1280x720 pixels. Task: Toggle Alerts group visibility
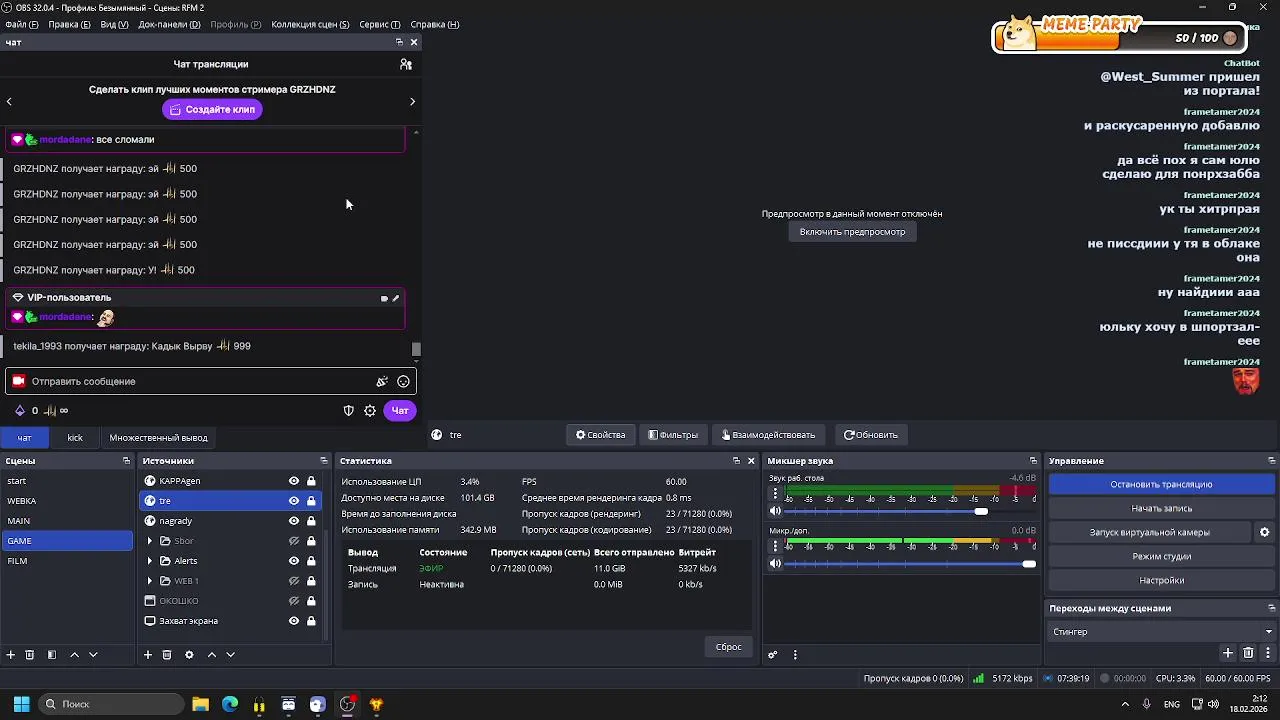(294, 561)
